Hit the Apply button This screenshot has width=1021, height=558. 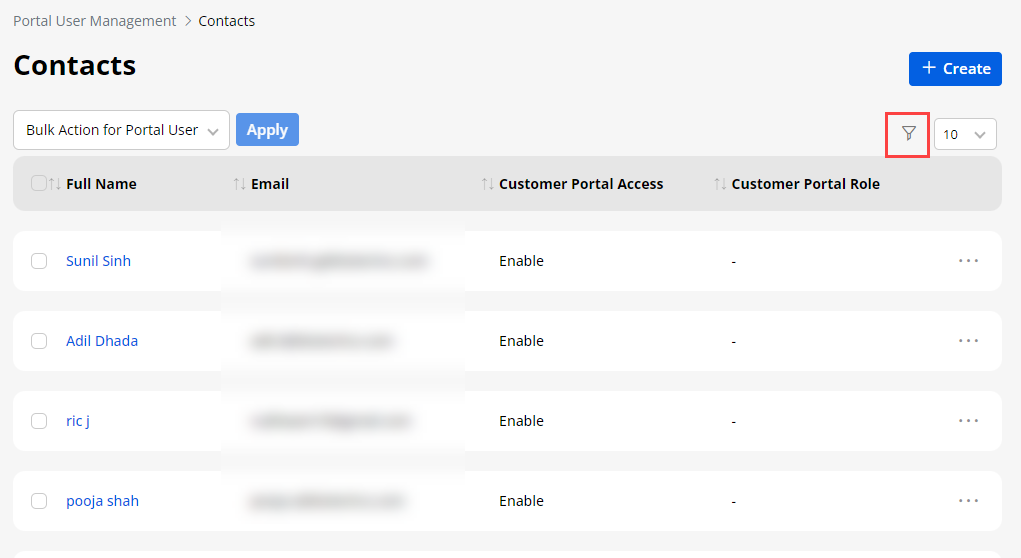(267, 130)
